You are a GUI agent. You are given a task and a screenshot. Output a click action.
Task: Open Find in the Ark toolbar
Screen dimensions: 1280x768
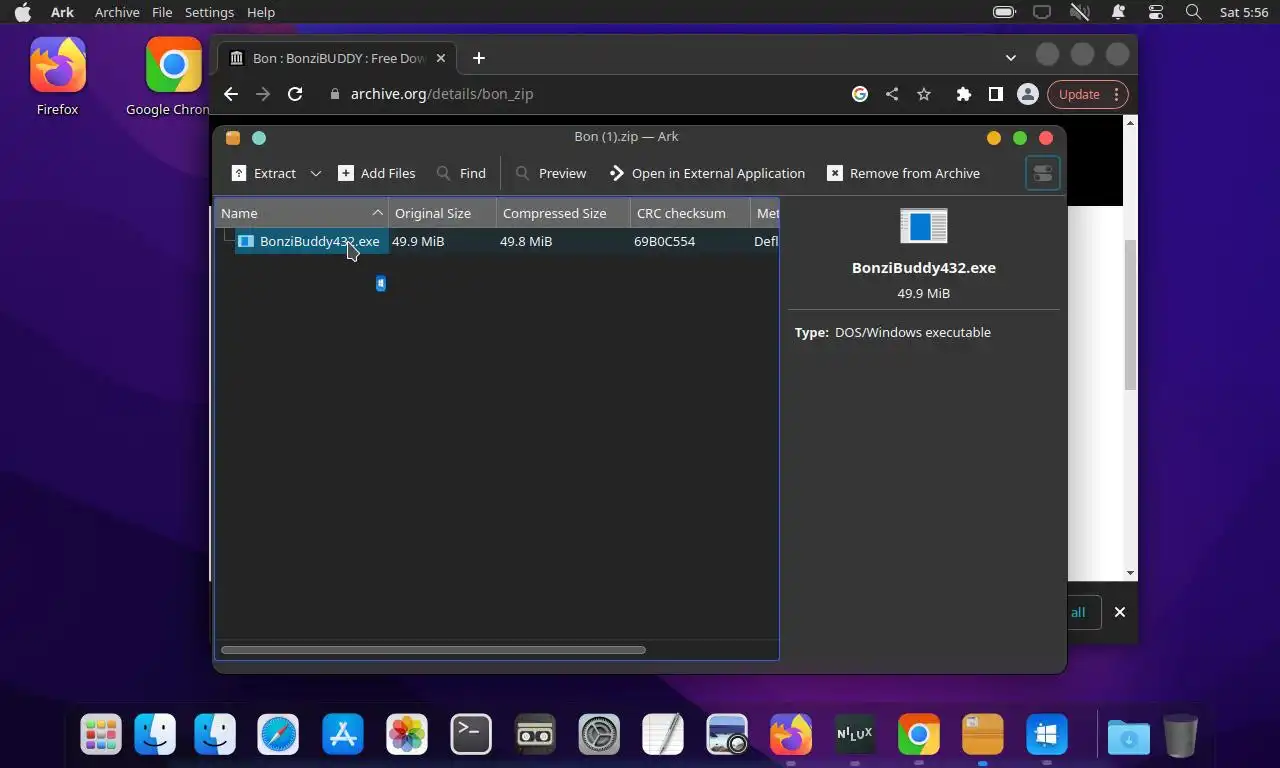(461, 173)
